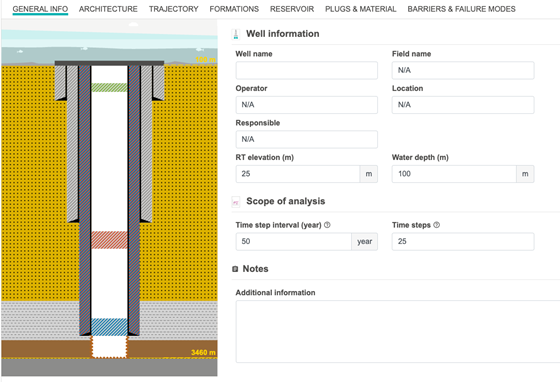Click the Well name input field
Image resolution: width=560 pixels, height=382 pixels.
[306, 70]
